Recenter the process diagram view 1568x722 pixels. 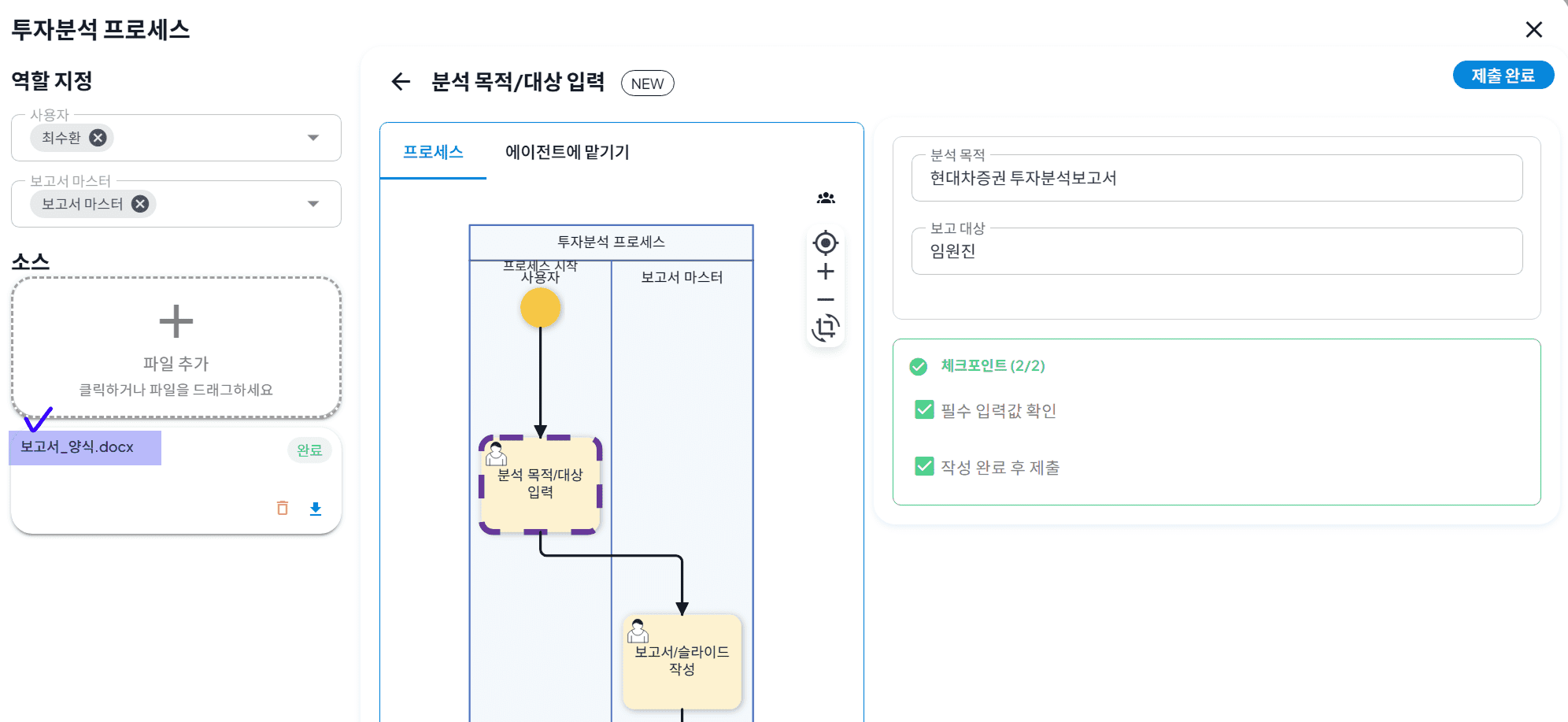point(826,243)
